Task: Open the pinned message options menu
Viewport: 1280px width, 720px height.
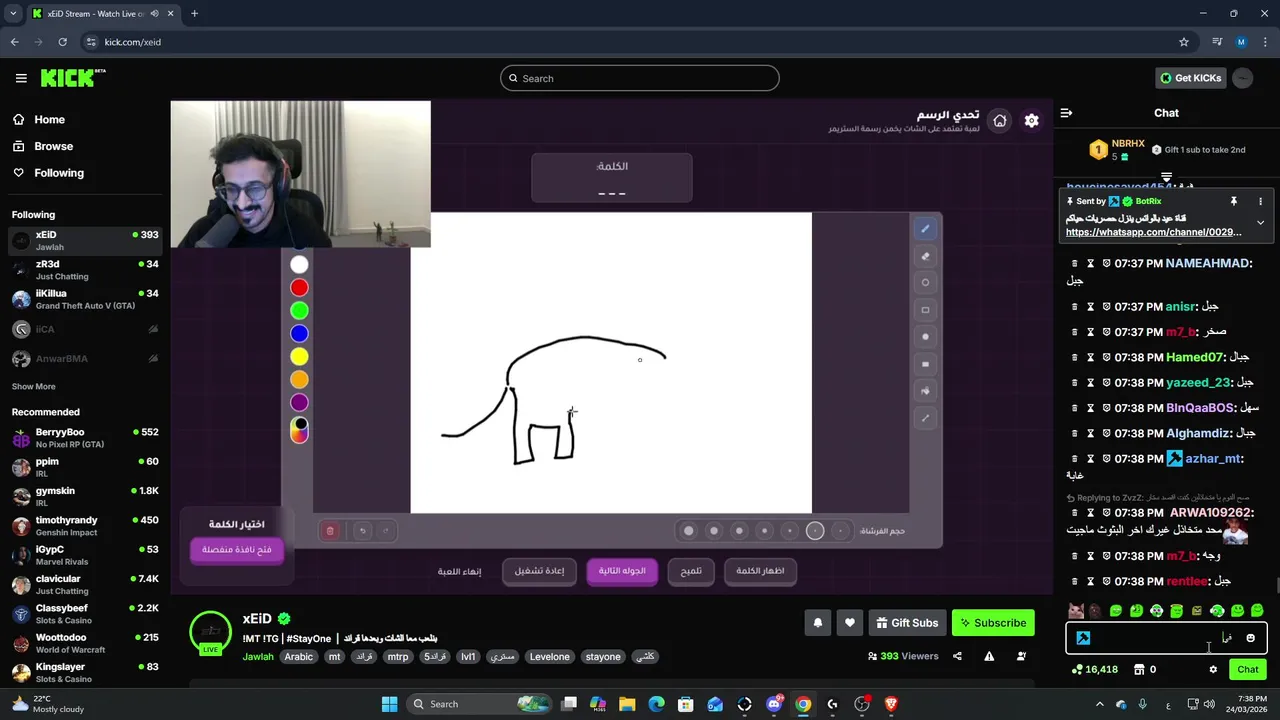Action: (x=1260, y=201)
